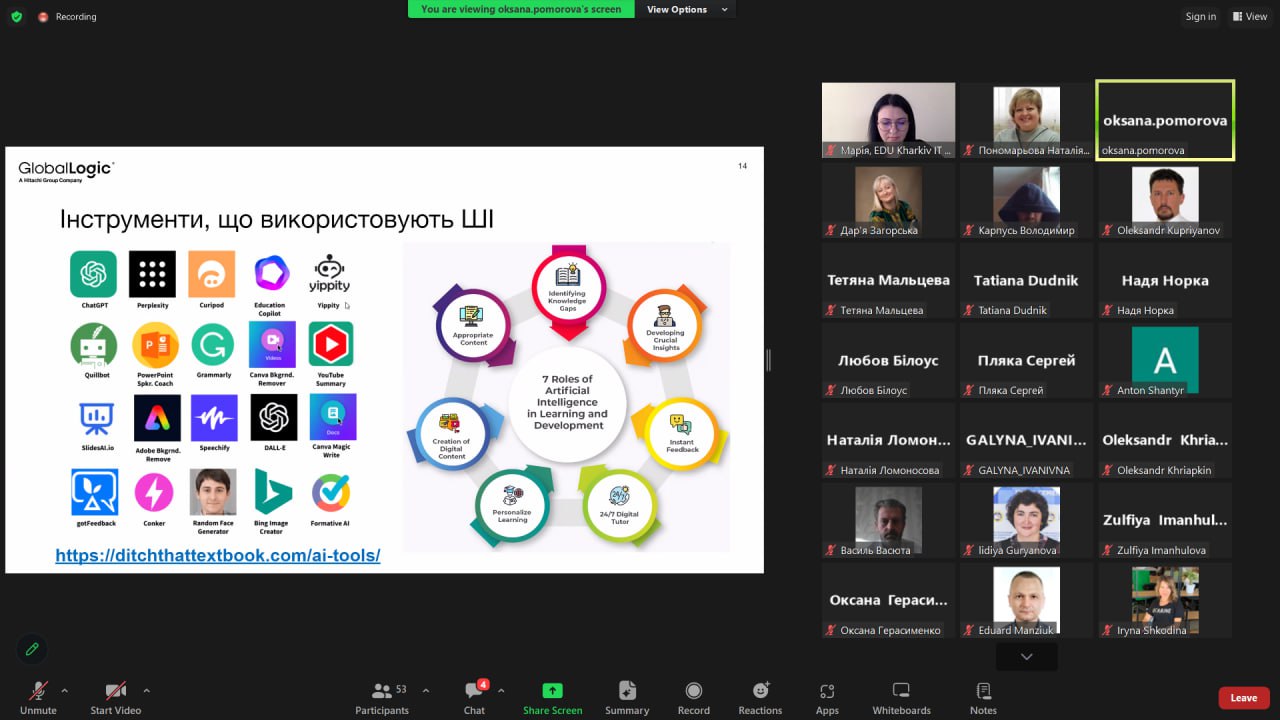Click the SlidesAI.io icon
The width and height of the screenshot is (1280, 720).
pyautogui.click(x=97, y=418)
